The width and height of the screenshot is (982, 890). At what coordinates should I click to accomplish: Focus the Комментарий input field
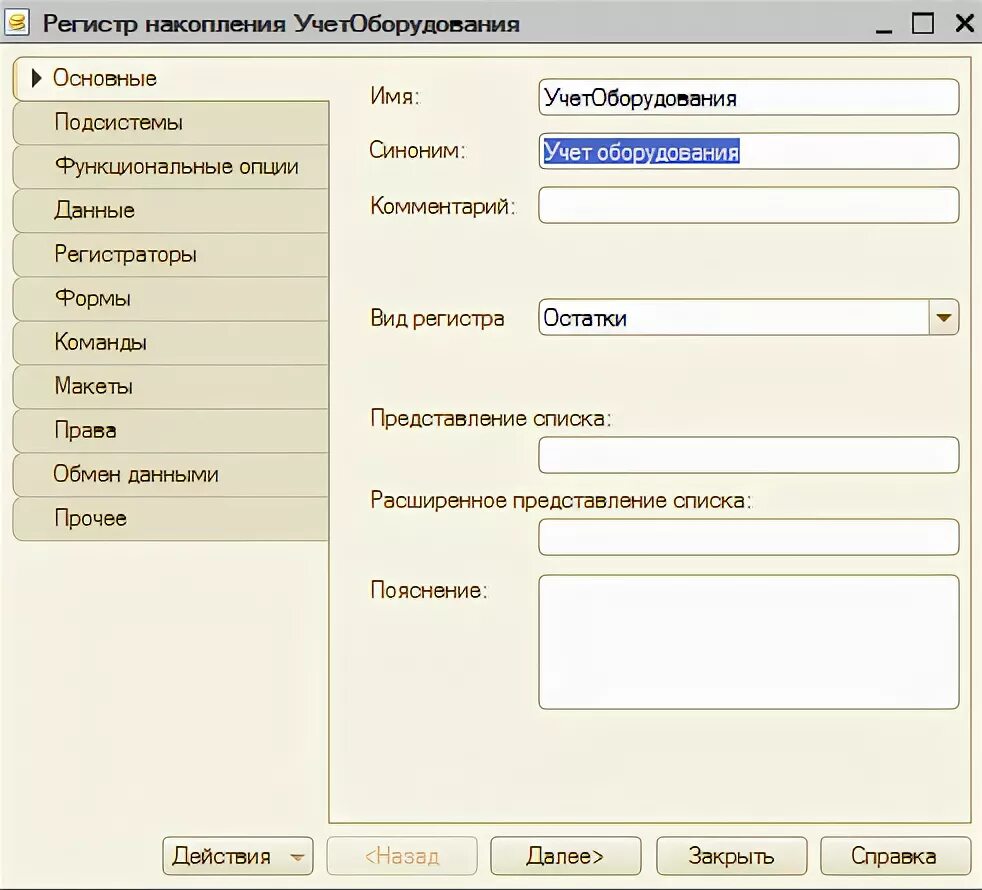click(748, 205)
